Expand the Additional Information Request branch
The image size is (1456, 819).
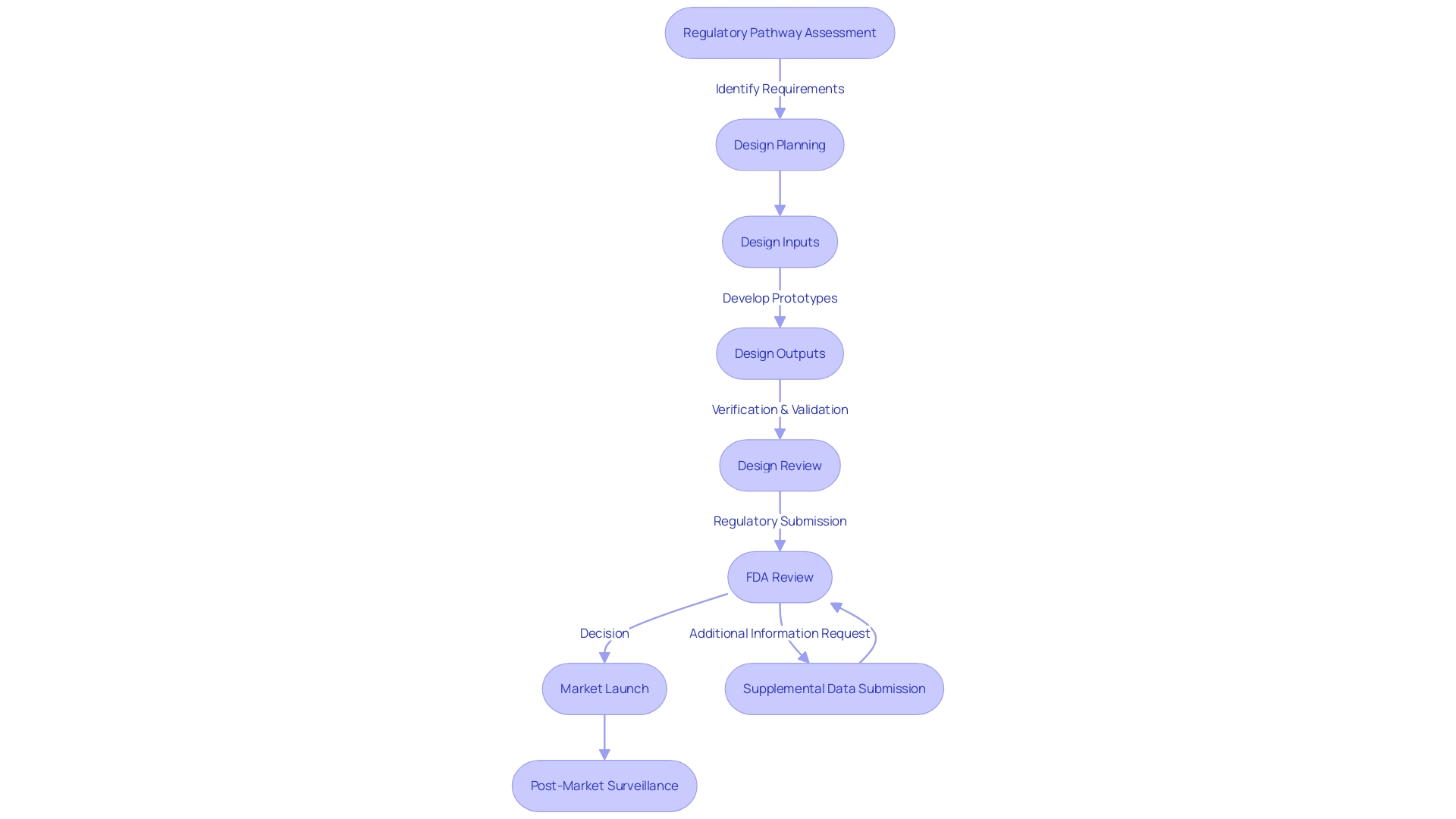coord(779,632)
